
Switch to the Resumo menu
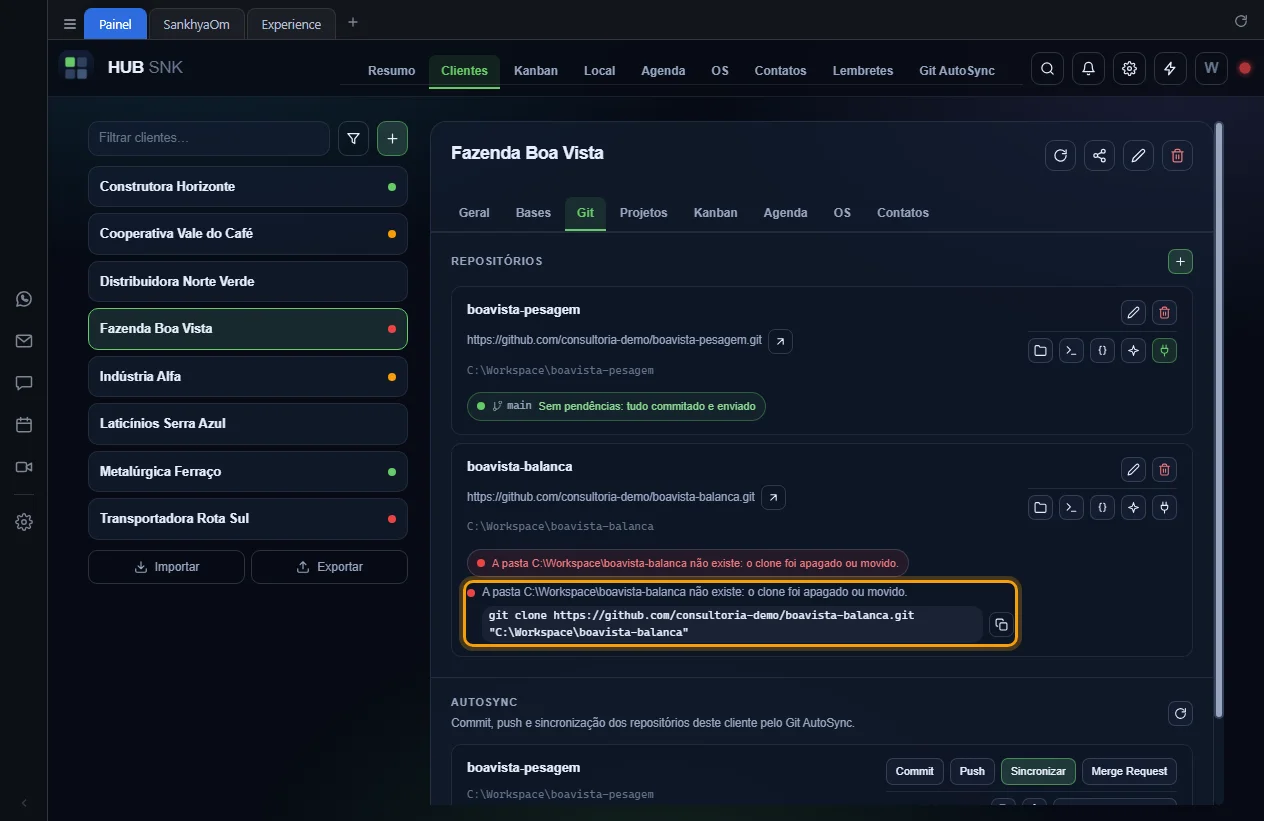[391, 71]
